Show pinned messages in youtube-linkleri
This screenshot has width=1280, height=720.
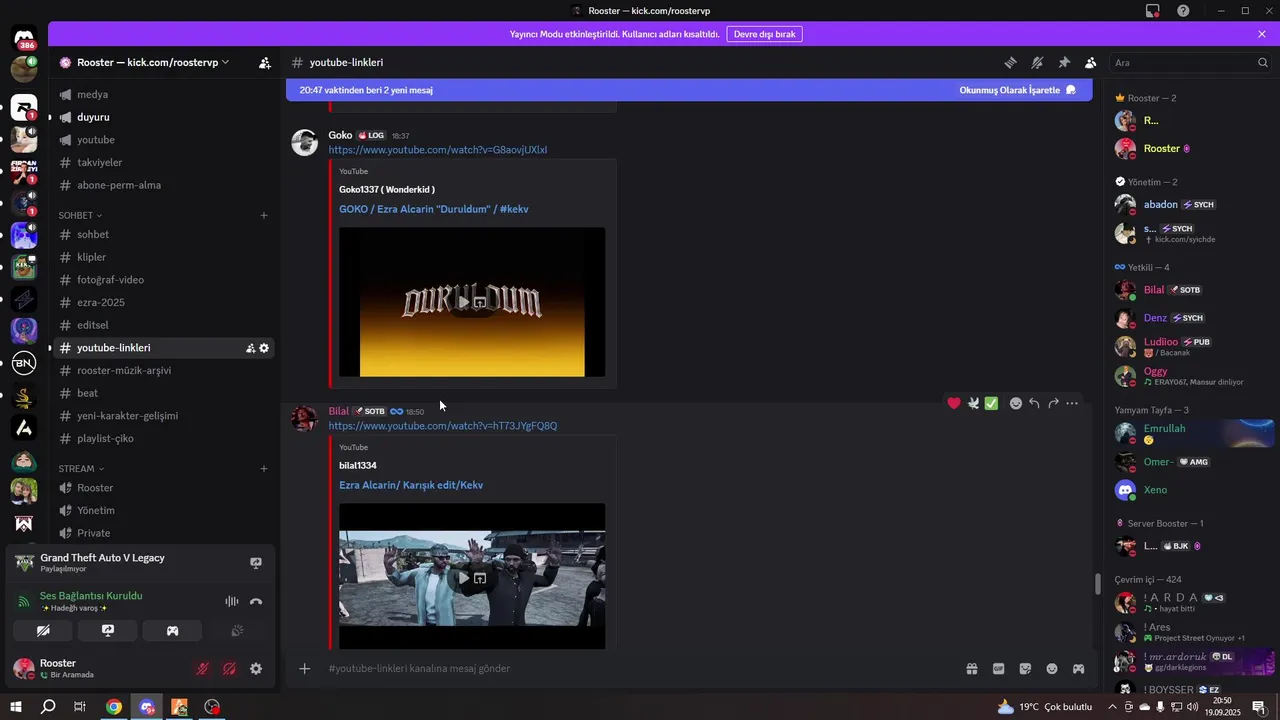click(1064, 63)
